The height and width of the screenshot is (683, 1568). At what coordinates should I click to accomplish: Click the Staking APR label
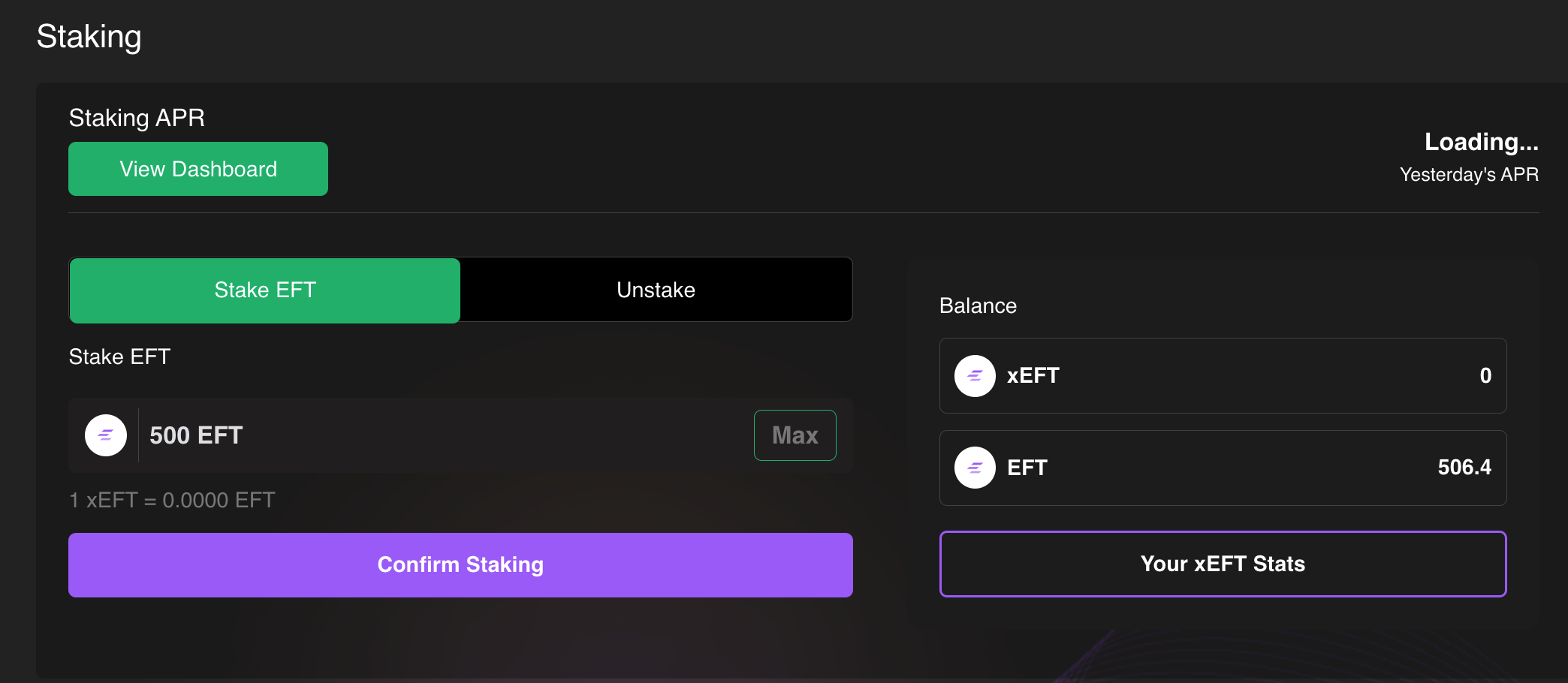(137, 118)
